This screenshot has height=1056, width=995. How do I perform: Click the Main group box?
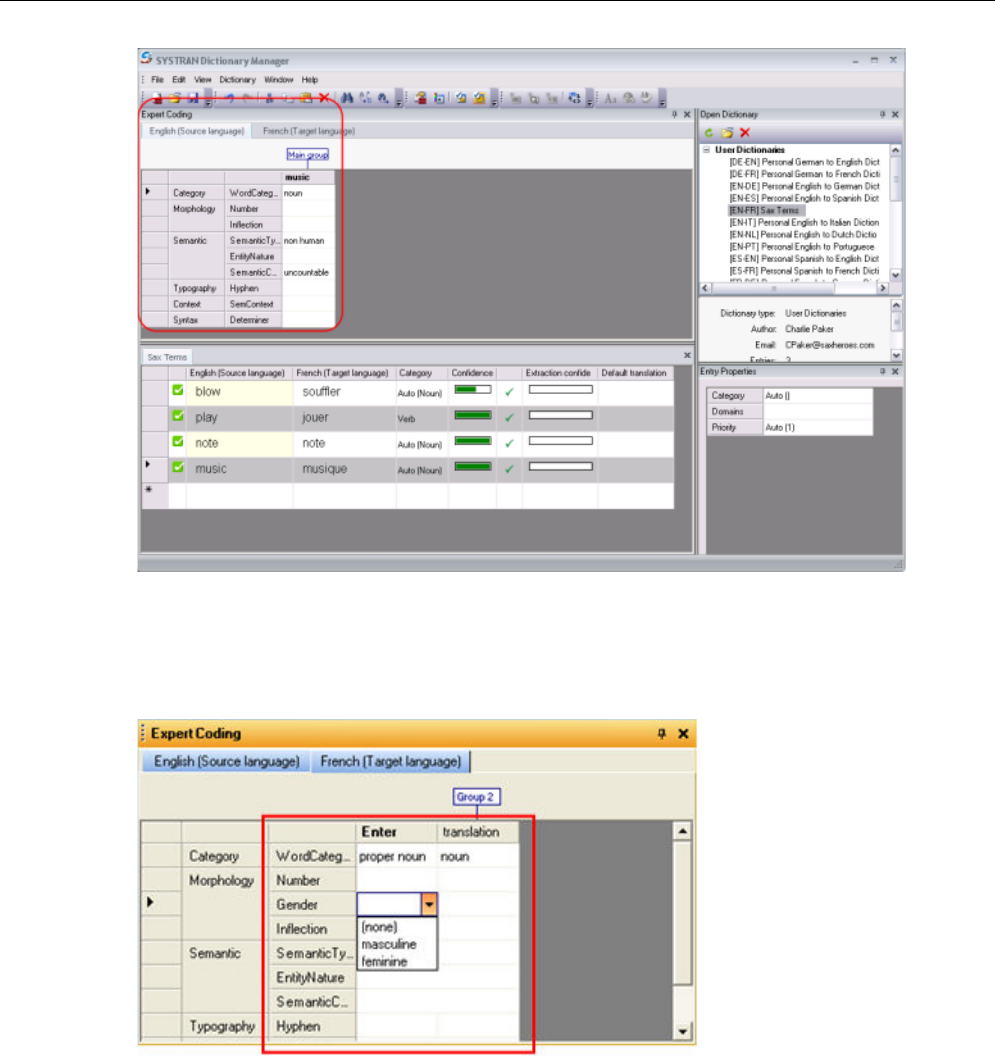point(308,155)
